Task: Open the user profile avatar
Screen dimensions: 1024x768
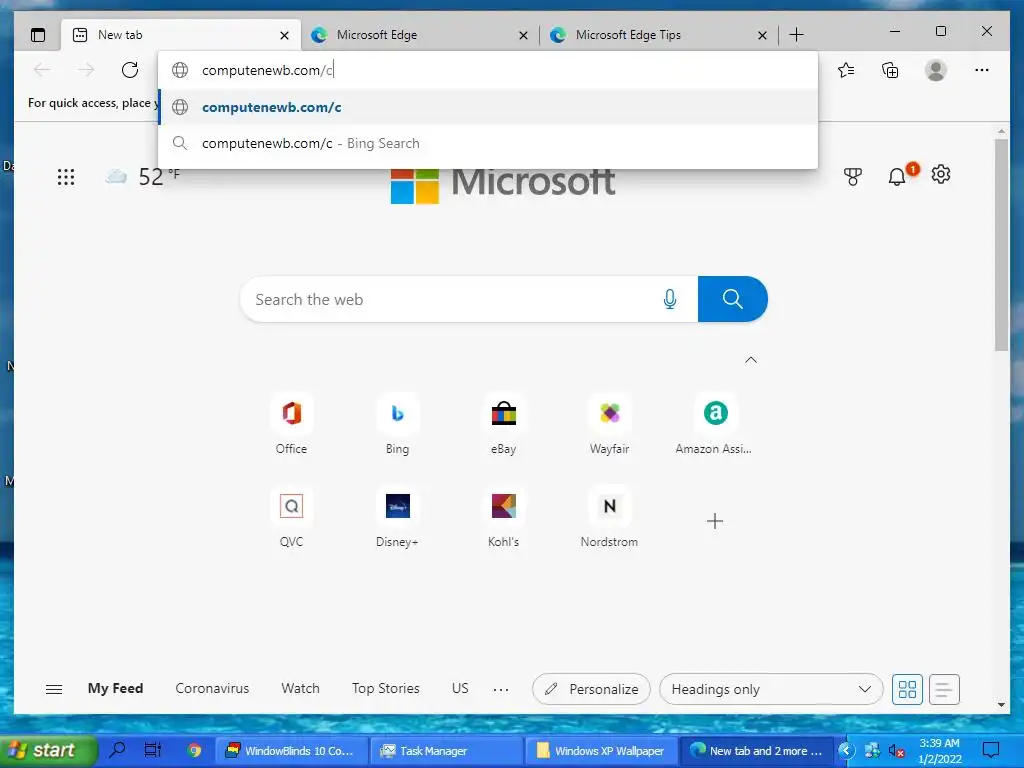Action: point(936,70)
